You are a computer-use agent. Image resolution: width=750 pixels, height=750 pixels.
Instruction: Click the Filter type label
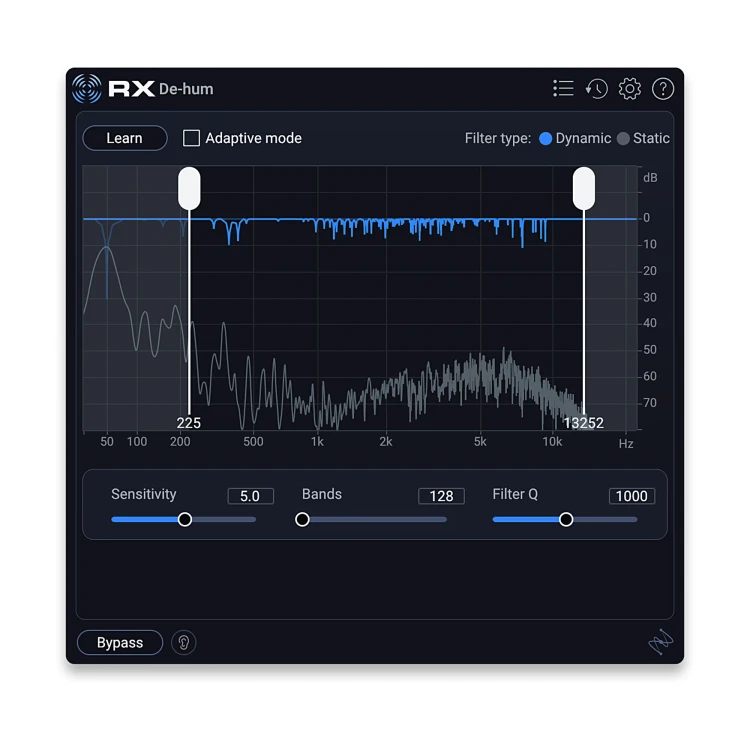498,138
